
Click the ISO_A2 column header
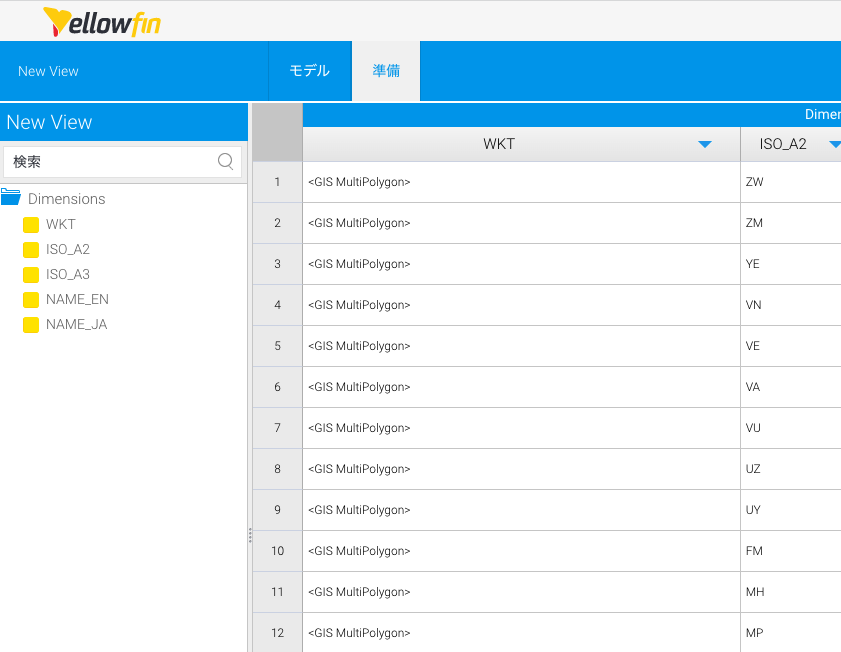[x=791, y=144]
